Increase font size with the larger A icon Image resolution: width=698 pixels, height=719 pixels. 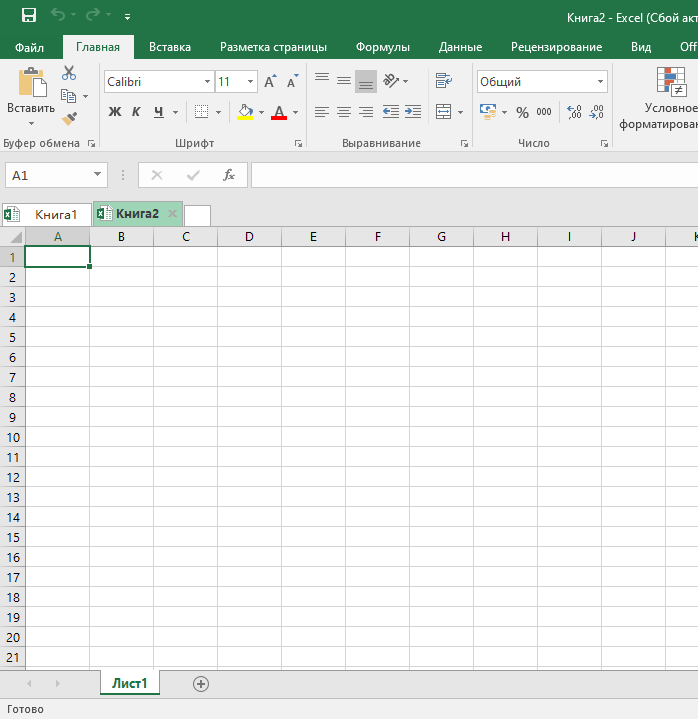coord(270,82)
